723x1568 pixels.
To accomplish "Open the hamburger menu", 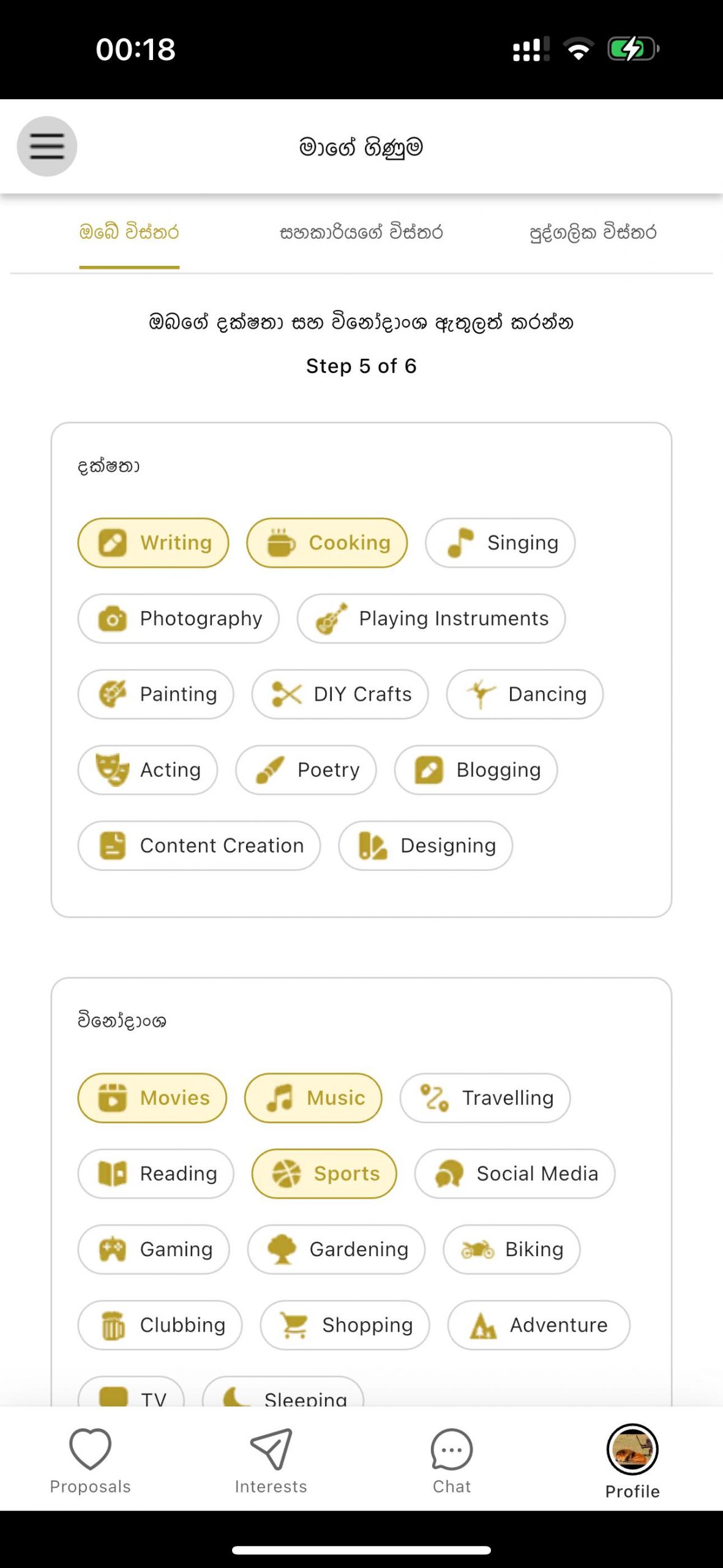I will click(47, 146).
